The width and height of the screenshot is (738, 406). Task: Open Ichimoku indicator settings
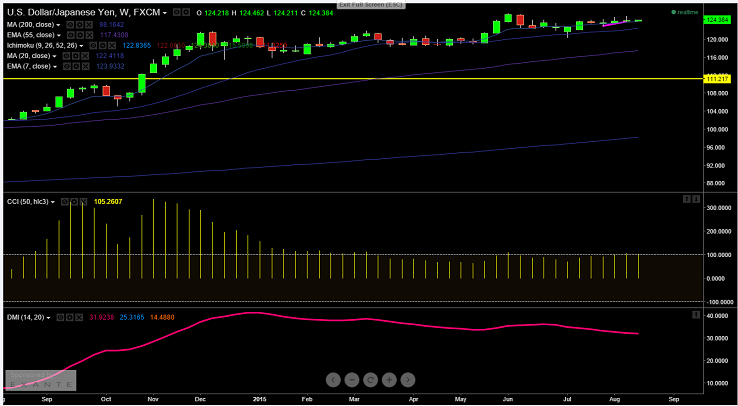[x=103, y=46]
